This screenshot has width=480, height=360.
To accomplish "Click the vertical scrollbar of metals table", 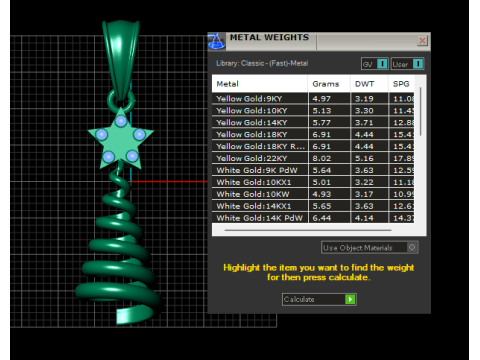I will [x=421, y=112].
